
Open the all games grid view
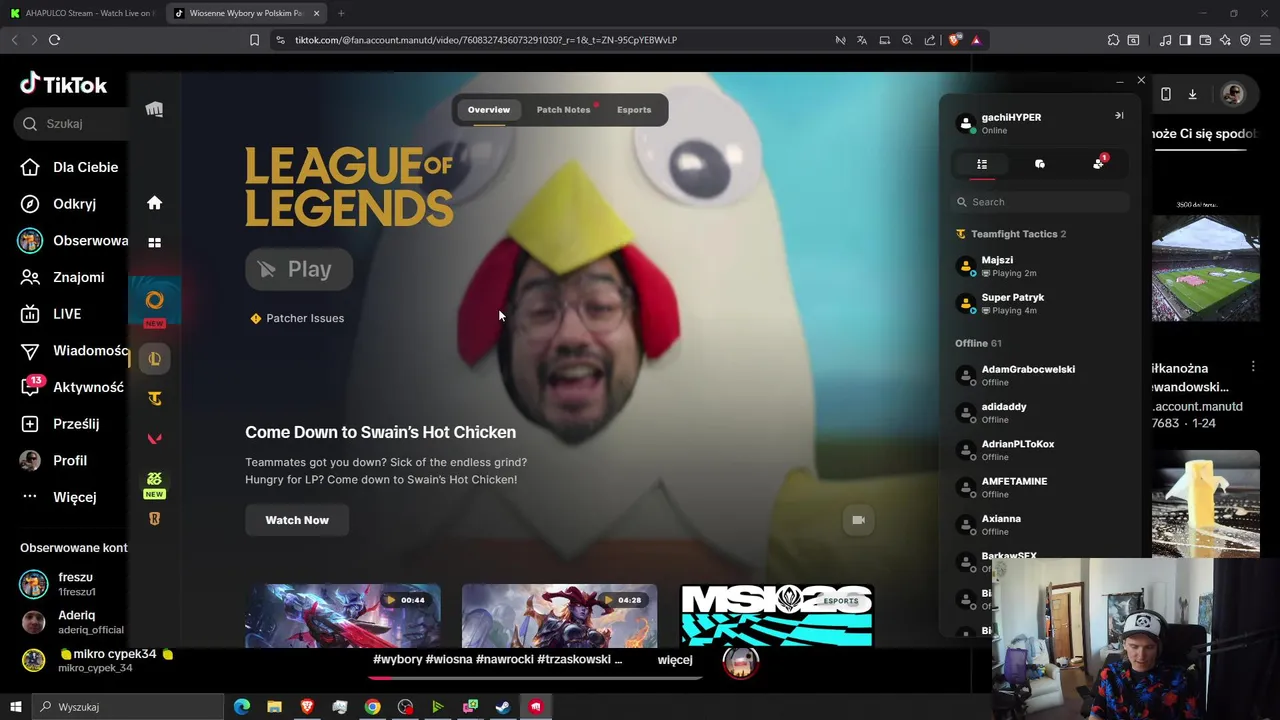pyautogui.click(x=154, y=242)
